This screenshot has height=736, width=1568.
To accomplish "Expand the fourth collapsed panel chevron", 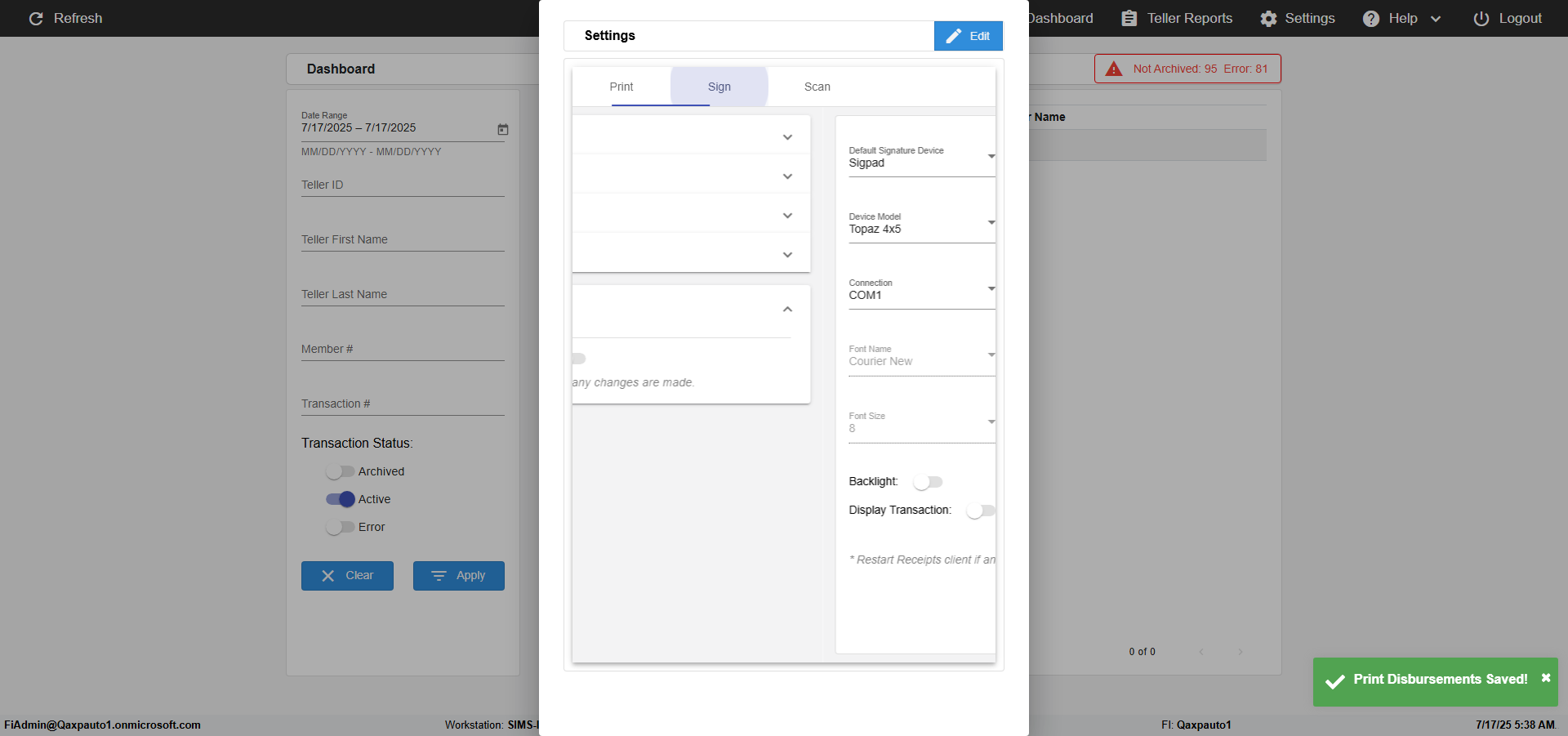I will [x=787, y=255].
